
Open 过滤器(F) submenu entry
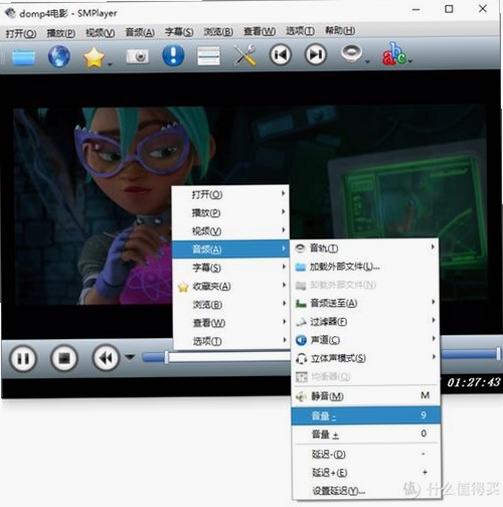(x=365, y=322)
